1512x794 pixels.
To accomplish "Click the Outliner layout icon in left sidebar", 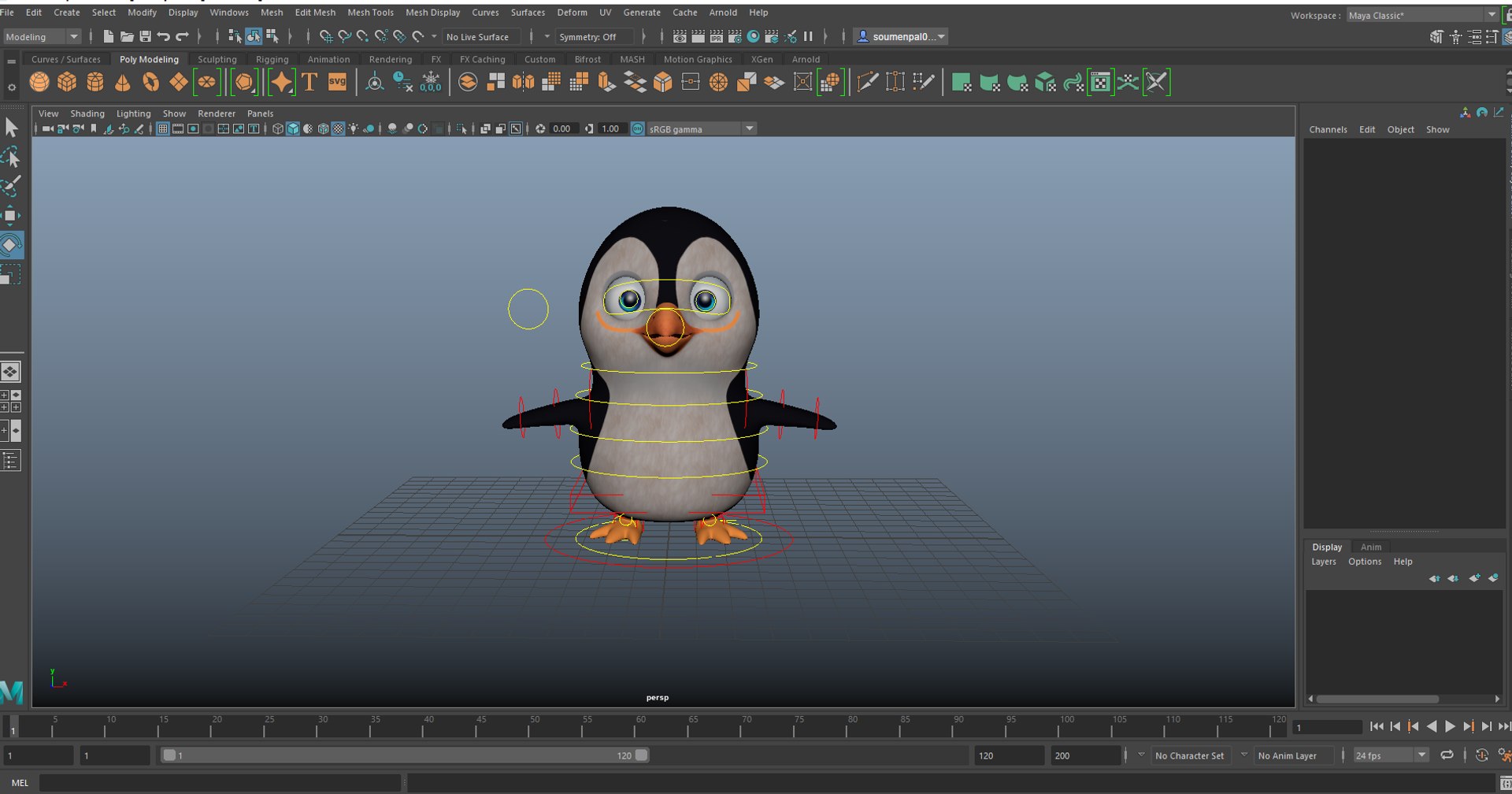I will 11,461.
